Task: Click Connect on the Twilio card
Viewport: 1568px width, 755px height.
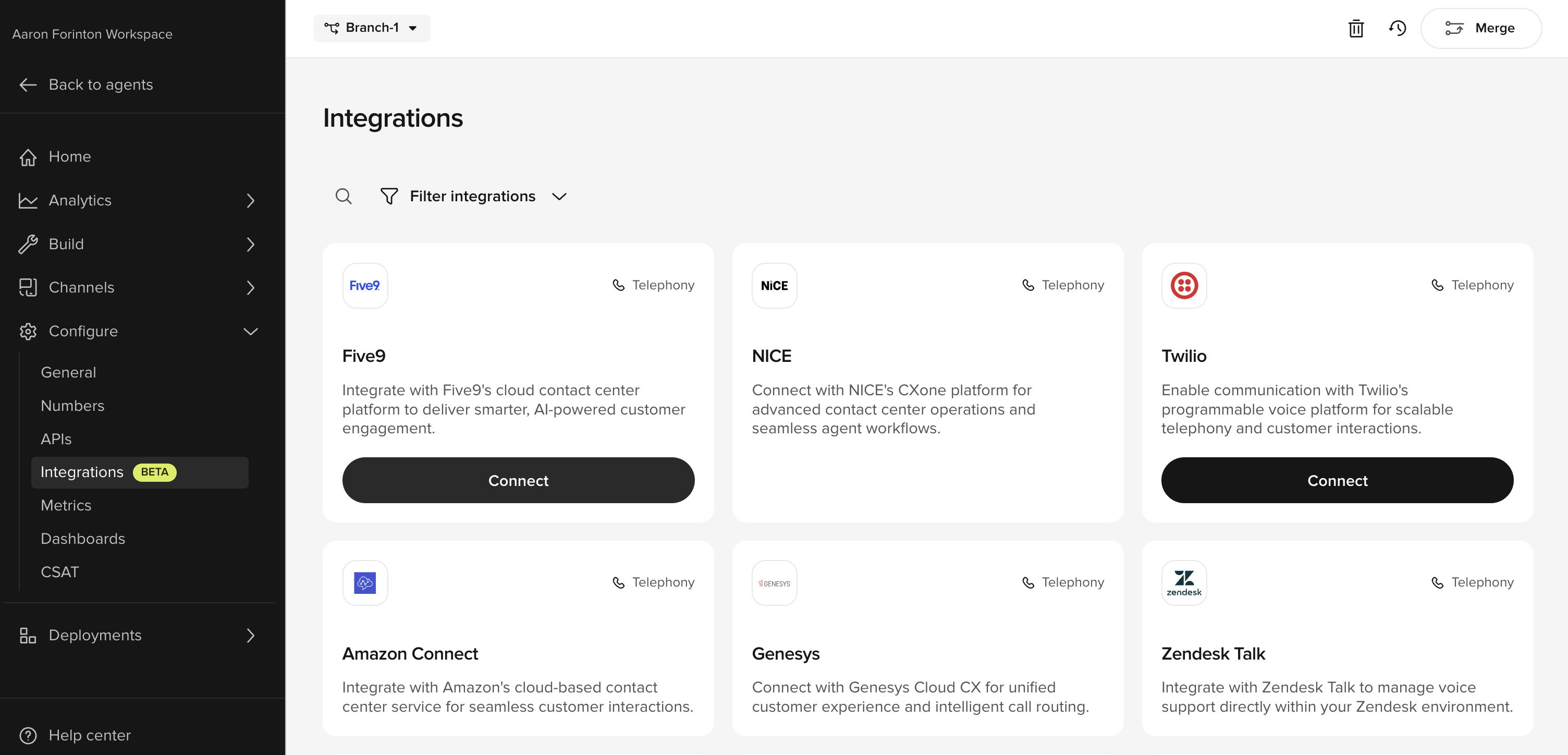Action: [x=1337, y=480]
